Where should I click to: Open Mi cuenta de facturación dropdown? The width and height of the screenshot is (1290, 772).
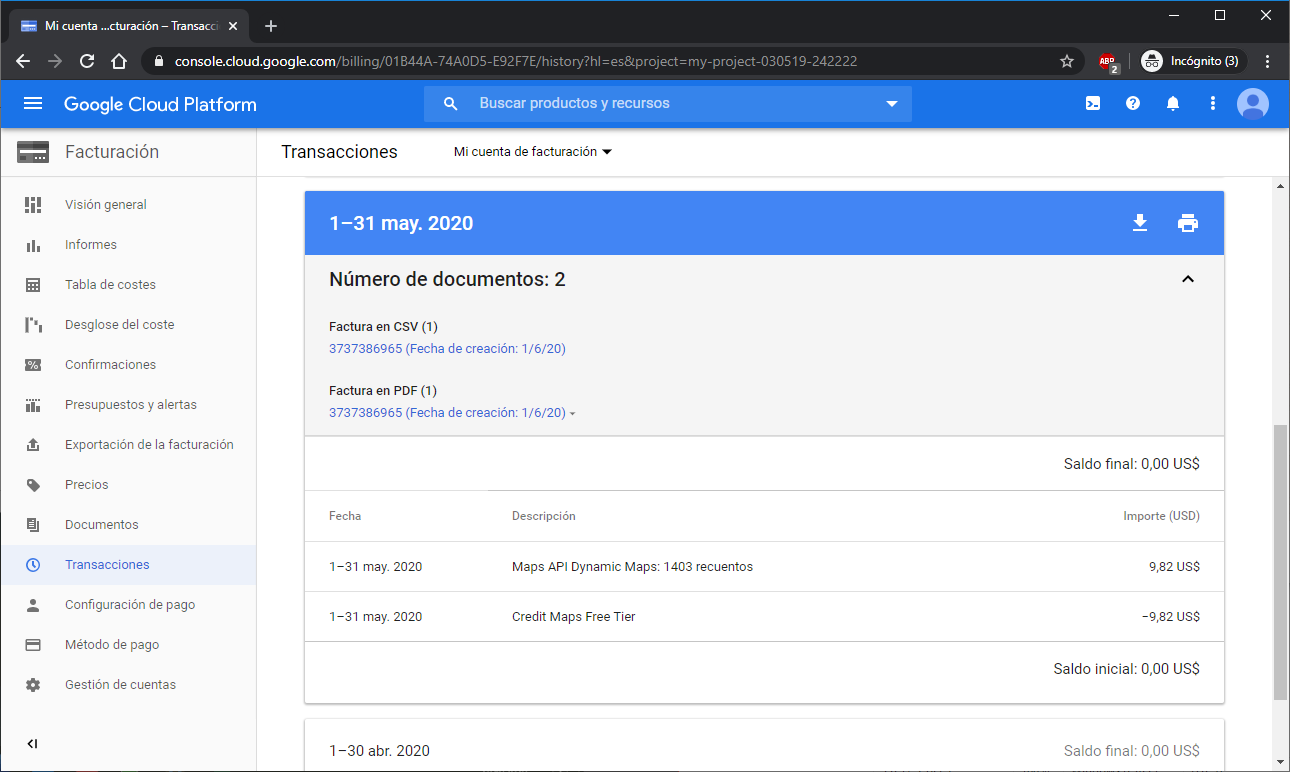pos(532,152)
